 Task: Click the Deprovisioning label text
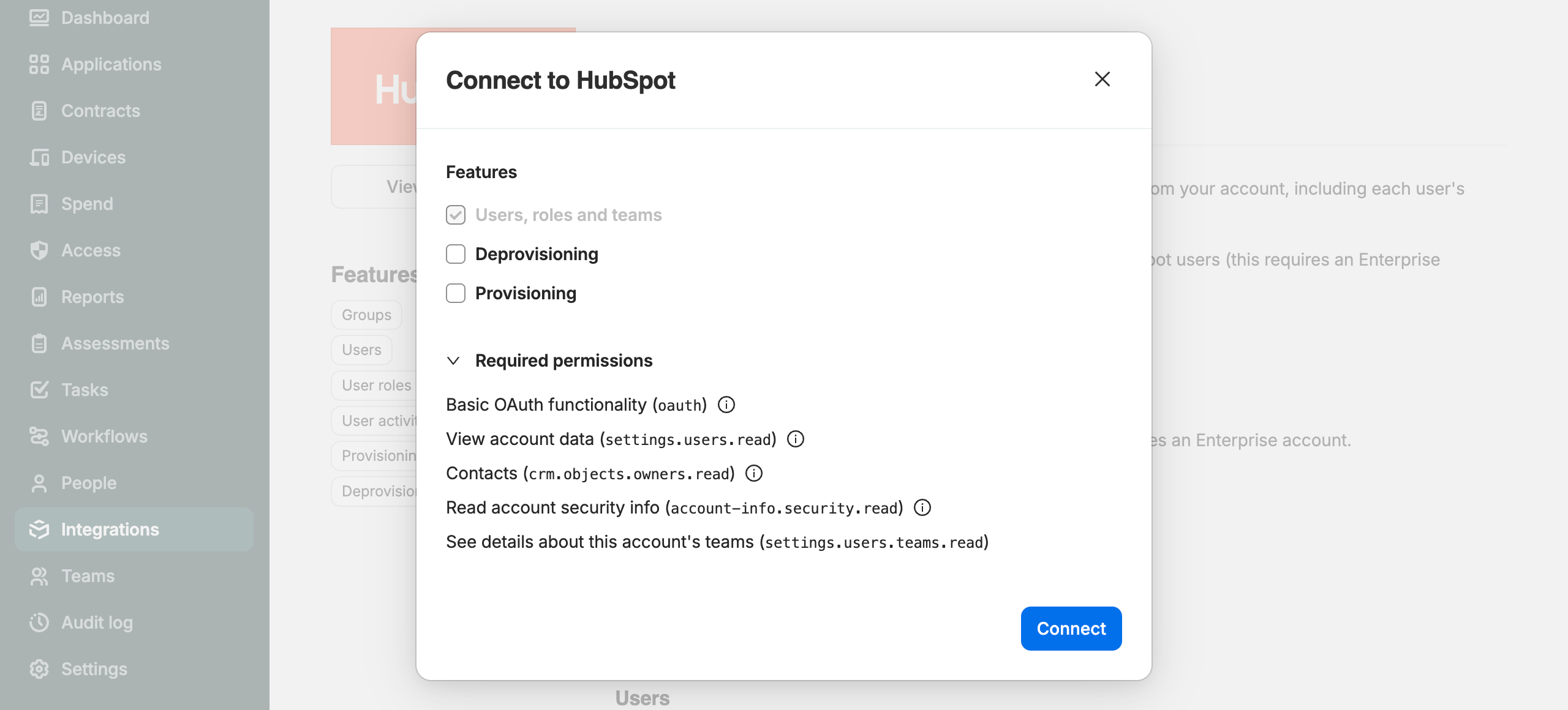(537, 254)
